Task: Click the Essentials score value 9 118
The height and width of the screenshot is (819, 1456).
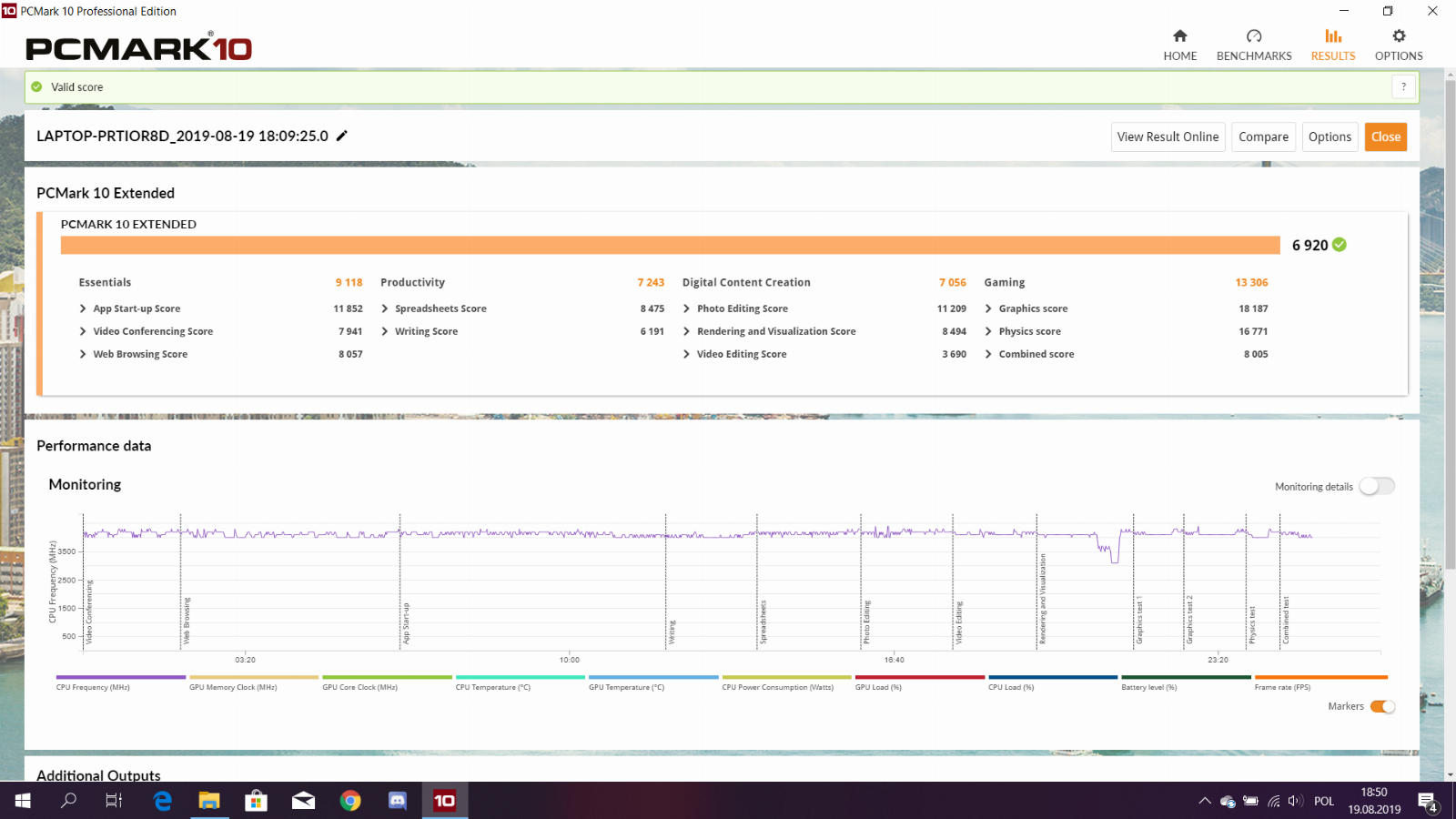Action: (x=349, y=282)
